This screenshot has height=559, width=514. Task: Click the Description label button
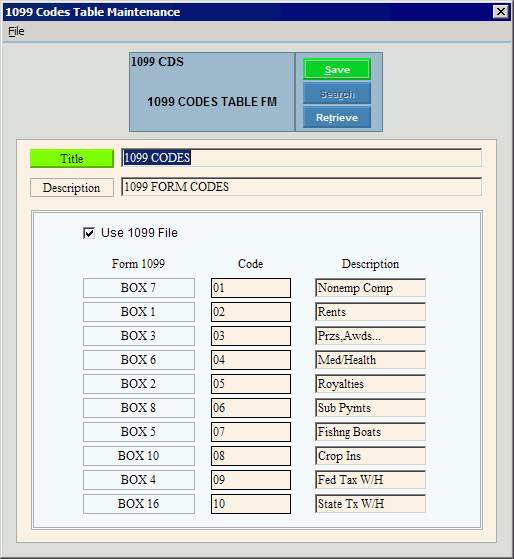click(x=72, y=188)
